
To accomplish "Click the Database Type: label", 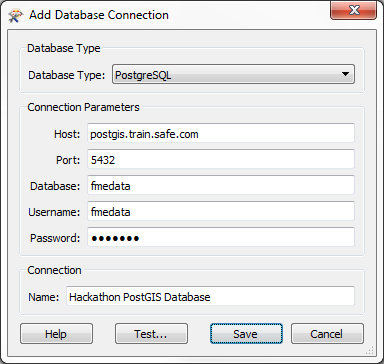I will (67, 75).
